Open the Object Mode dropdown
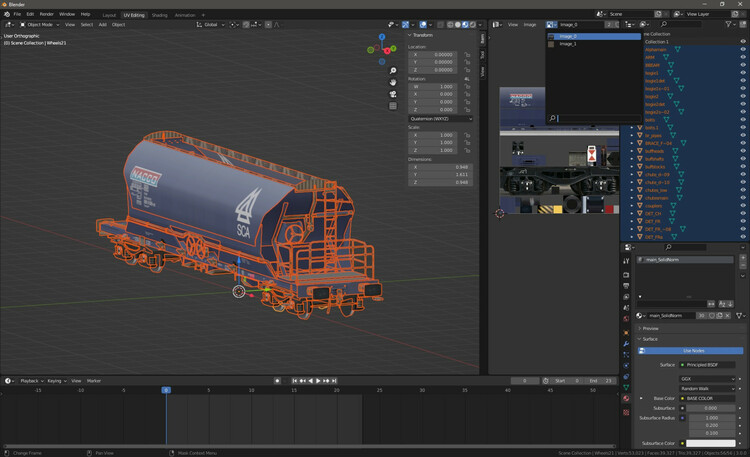 [40, 24]
